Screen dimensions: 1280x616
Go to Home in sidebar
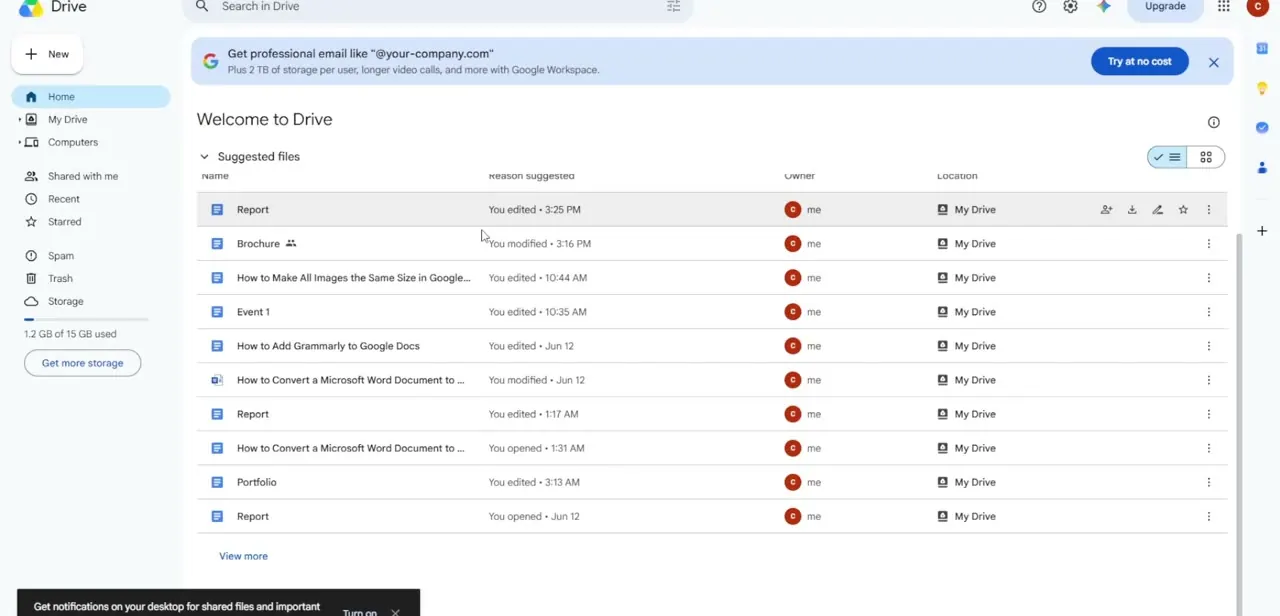click(x=91, y=97)
